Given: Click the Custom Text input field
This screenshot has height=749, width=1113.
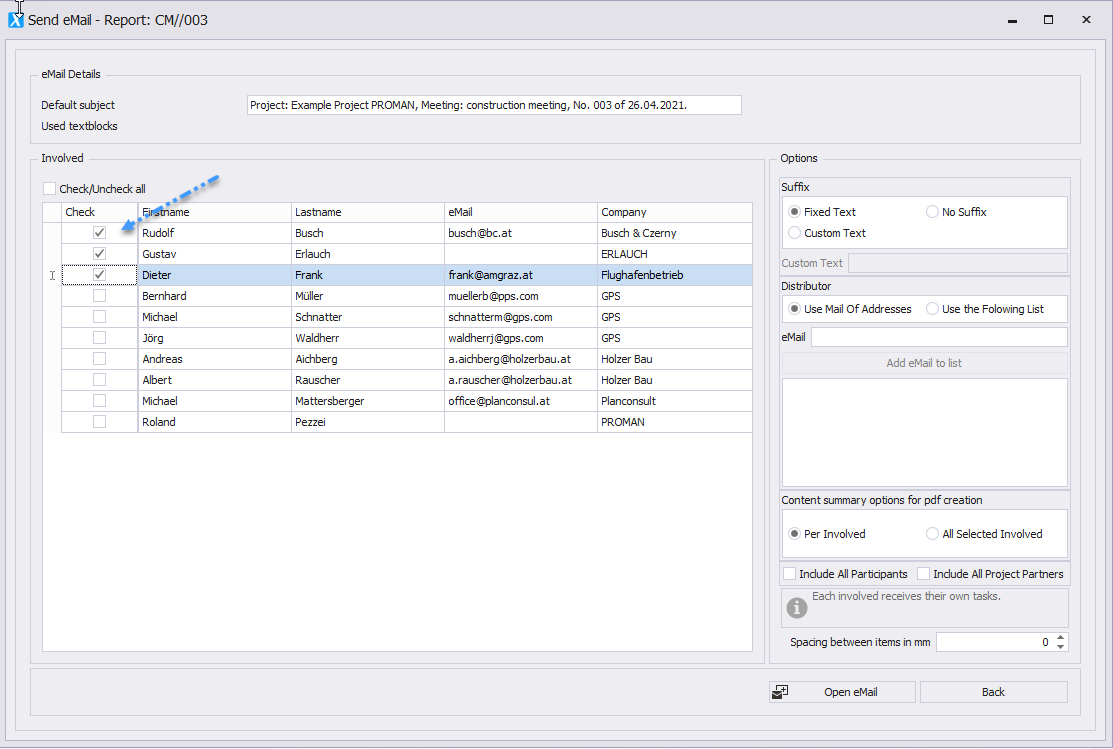Looking at the screenshot, I should coord(958,263).
